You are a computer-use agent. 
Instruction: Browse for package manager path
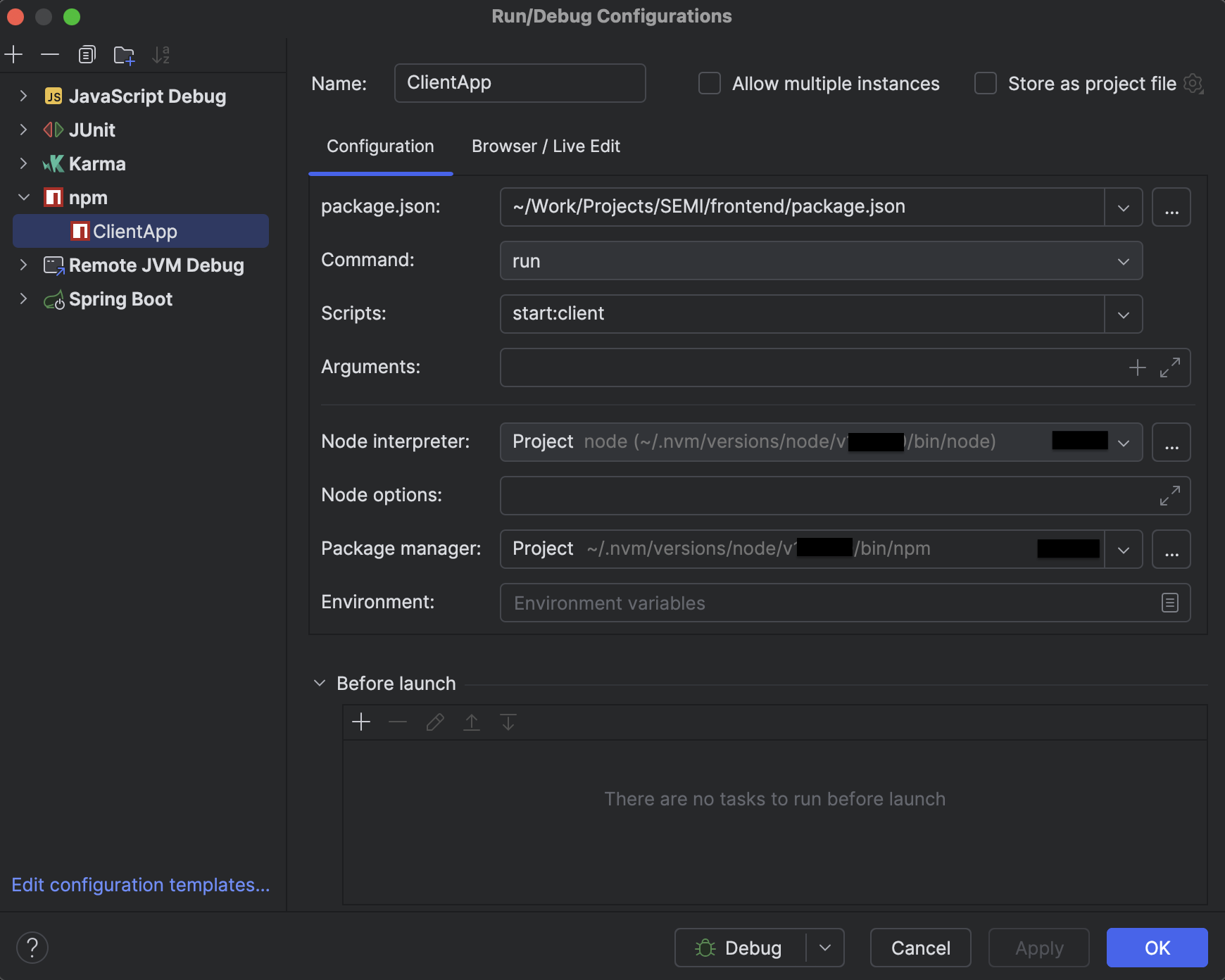click(x=1171, y=549)
